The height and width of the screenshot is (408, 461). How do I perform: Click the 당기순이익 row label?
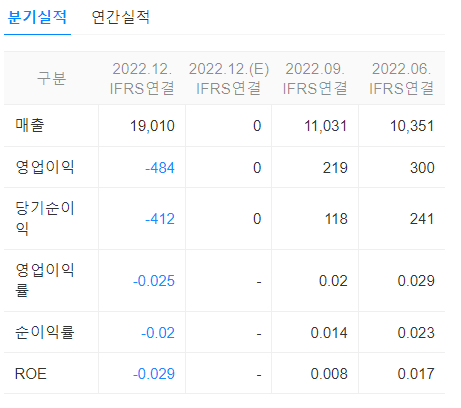click(45, 218)
